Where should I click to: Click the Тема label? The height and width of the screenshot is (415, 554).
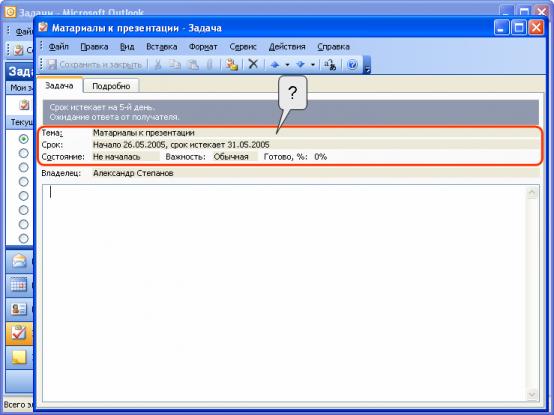point(52,133)
